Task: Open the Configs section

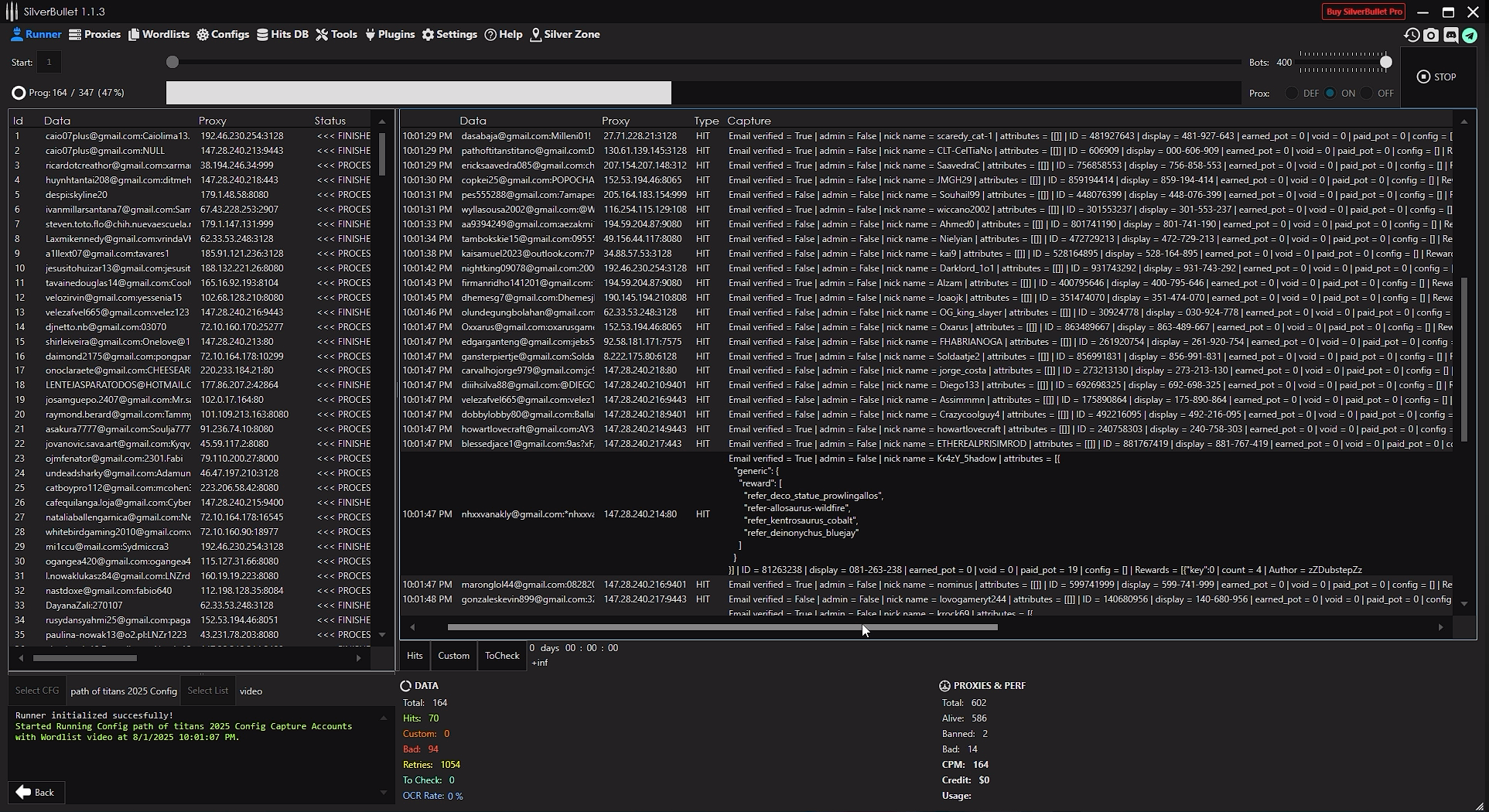Action: [223, 34]
